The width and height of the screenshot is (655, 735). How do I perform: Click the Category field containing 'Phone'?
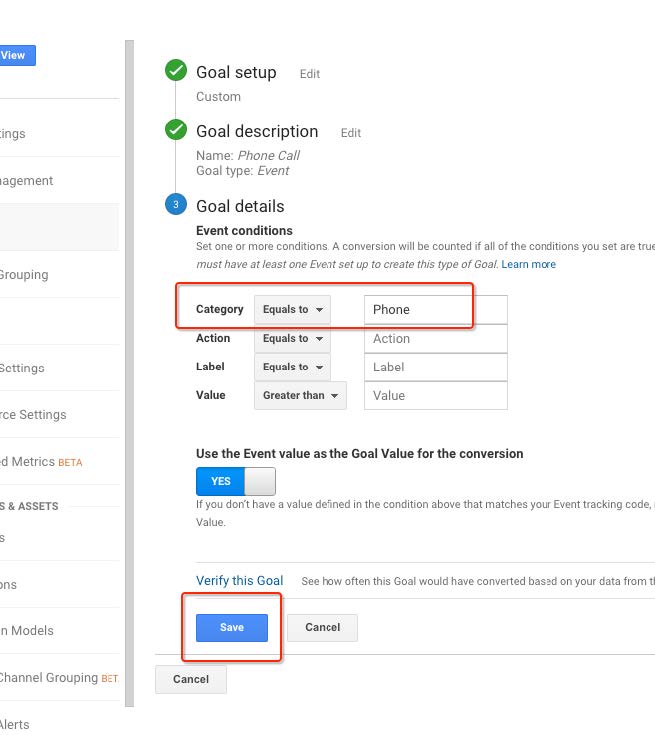click(x=435, y=310)
